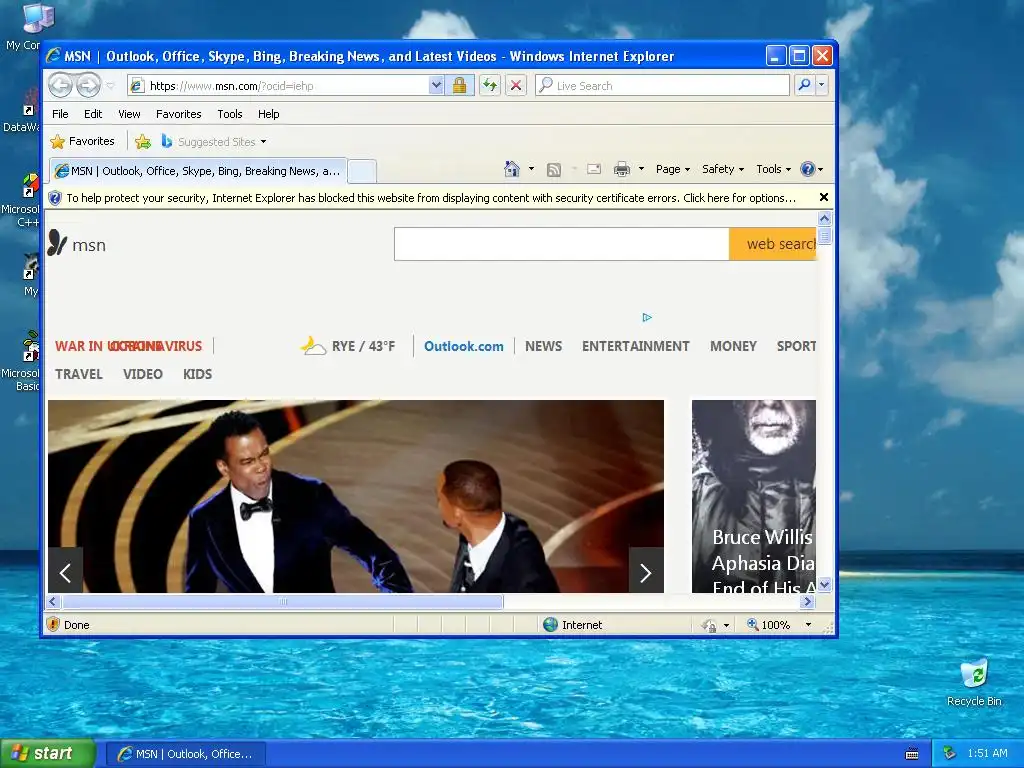Open the Tools command bar dropdown
The height and width of the screenshot is (768, 1024).
[x=773, y=169]
